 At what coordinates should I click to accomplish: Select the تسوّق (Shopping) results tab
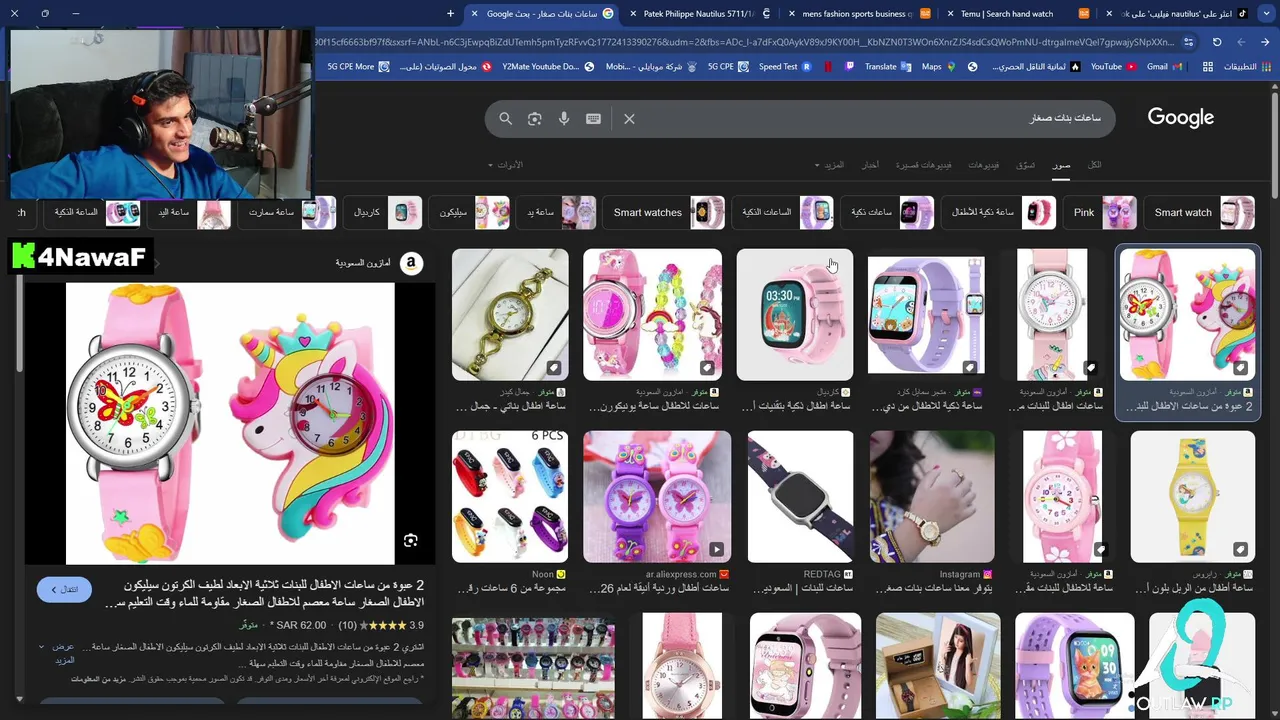coord(1026,165)
